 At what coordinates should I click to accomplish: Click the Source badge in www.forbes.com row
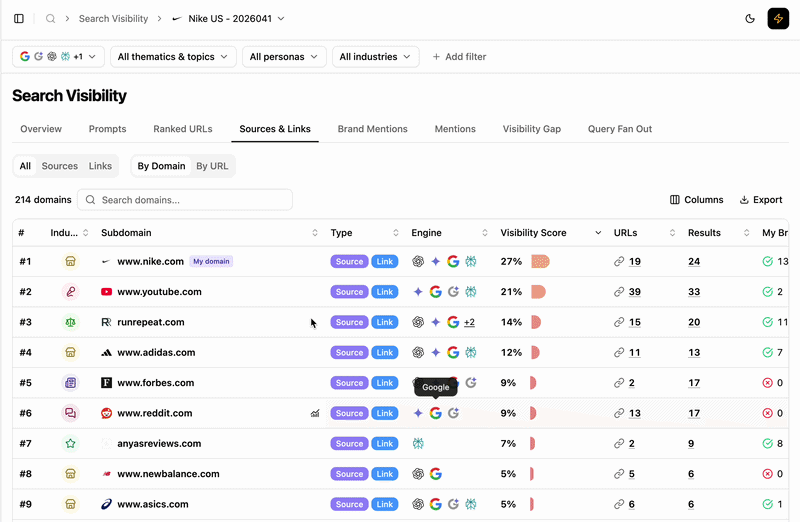pos(349,383)
